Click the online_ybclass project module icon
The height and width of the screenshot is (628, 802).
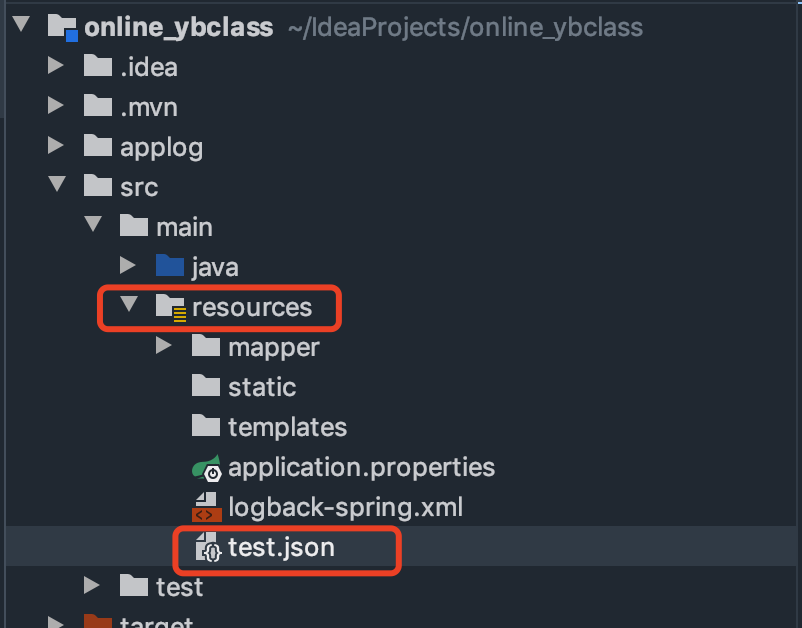(x=62, y=27)
